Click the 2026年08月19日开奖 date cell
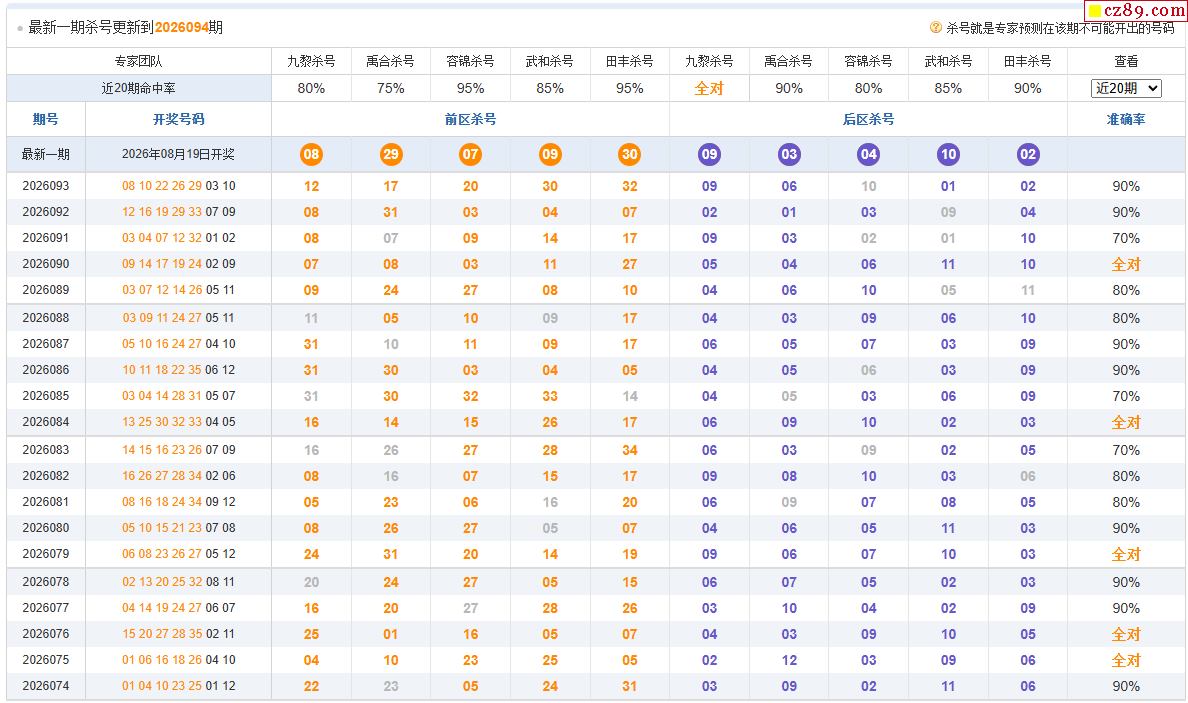The image size is (1188, 703). pos(178,154)
